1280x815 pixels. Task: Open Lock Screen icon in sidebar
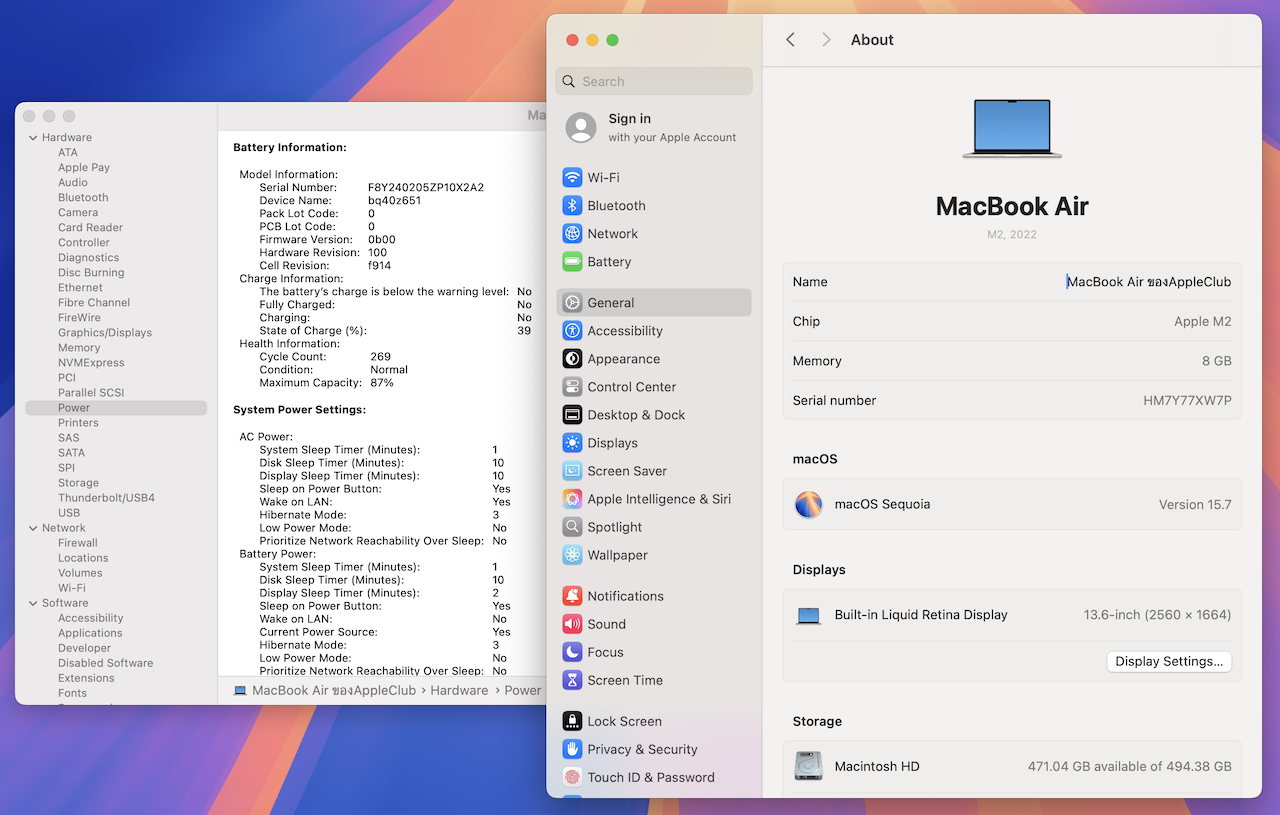point(572,721)
